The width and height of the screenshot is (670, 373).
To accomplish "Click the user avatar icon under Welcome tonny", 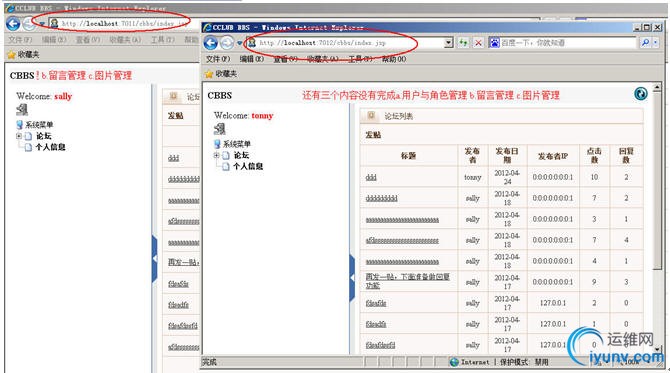I will click(220, 129).
